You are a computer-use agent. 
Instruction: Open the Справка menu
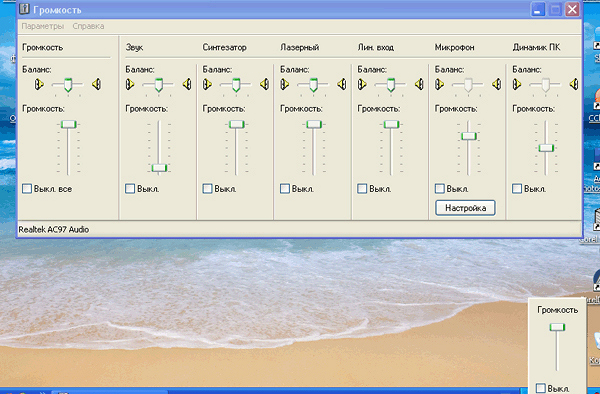(88, 26)
